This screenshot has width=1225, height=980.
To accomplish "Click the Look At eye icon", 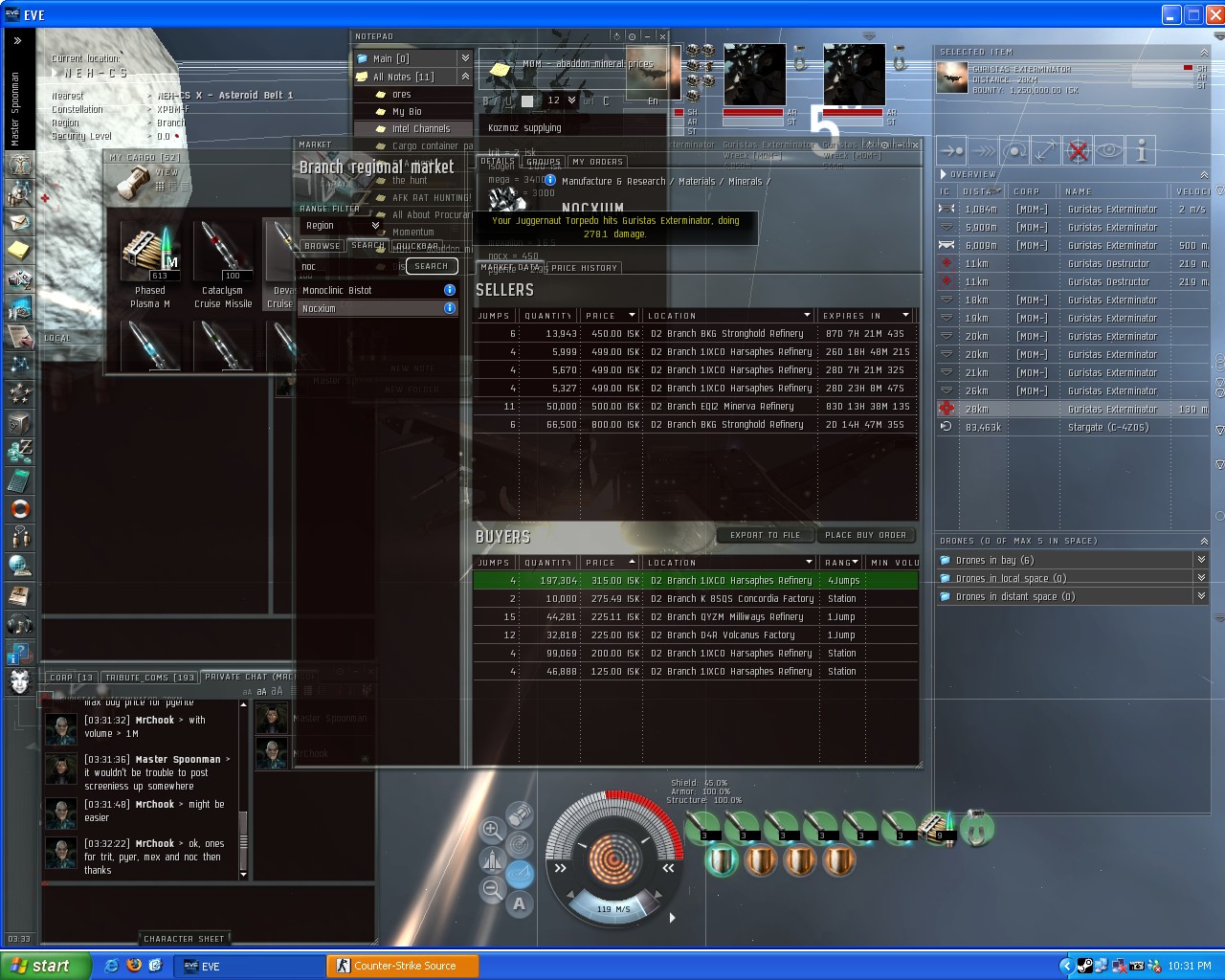I will pos(1109,151).
